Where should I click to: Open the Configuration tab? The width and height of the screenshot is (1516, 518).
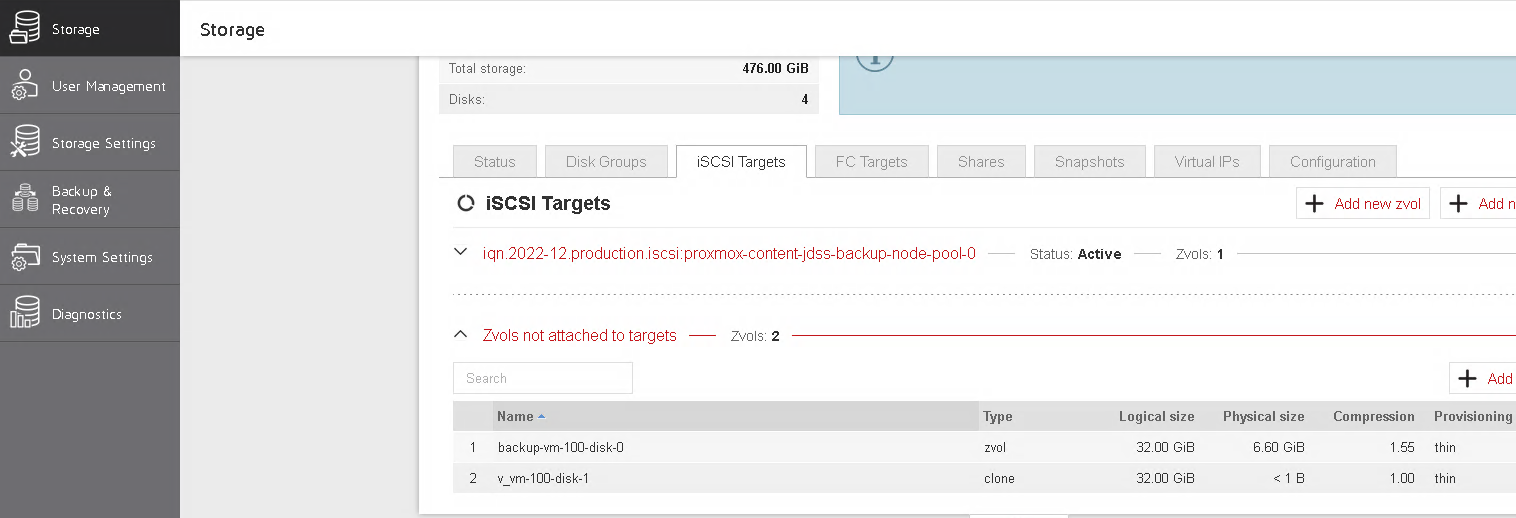[1332, 162]
